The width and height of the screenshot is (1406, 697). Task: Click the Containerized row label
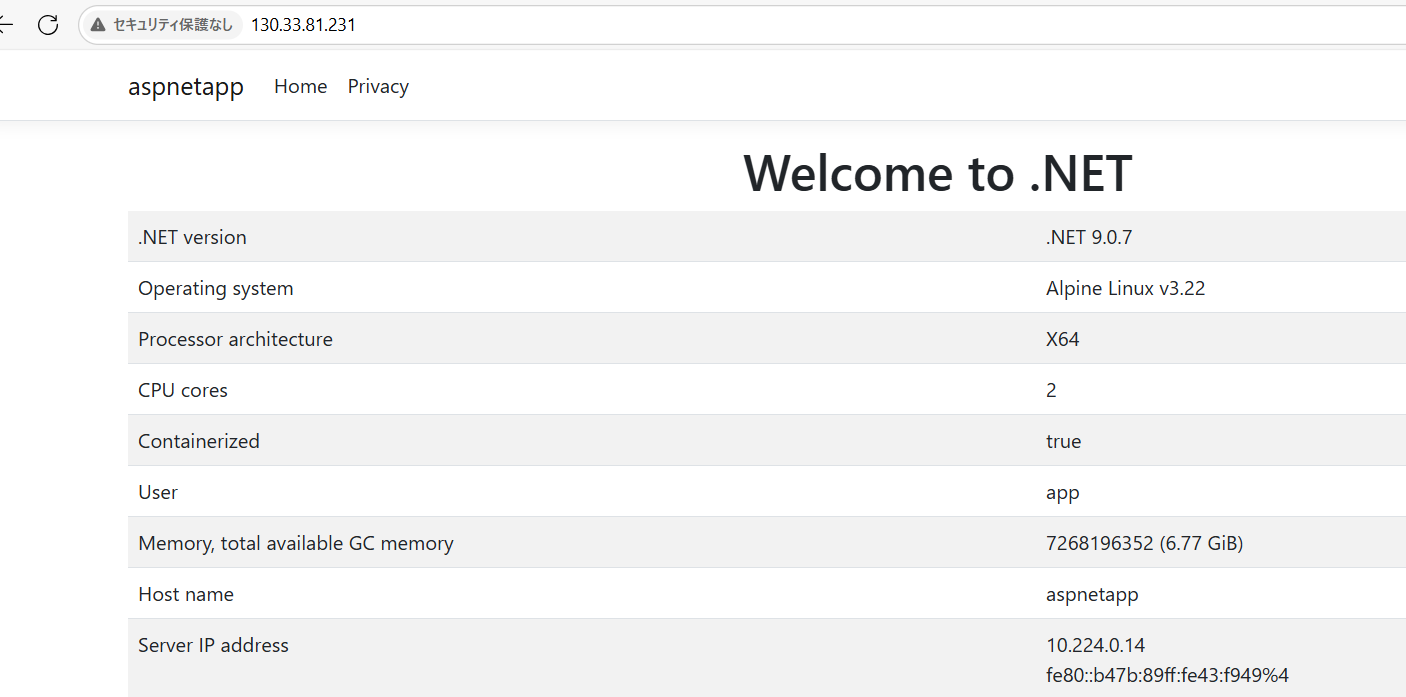[199, 441]
